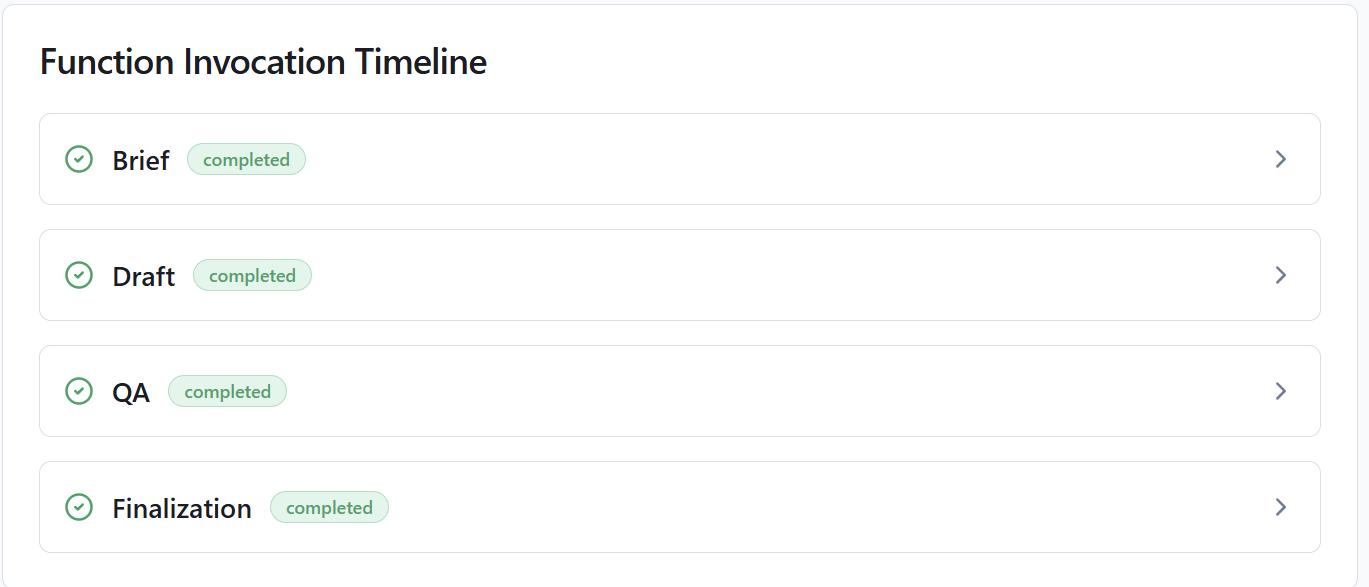Click QA's completed status pill
1369x587 pixels.
[227, 392]
